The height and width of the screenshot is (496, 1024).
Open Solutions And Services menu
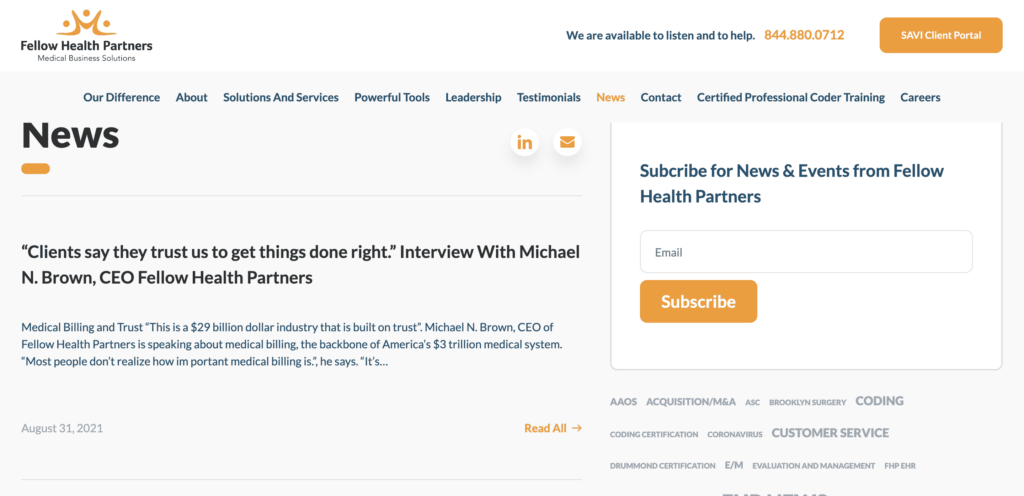tap(281, 97)
